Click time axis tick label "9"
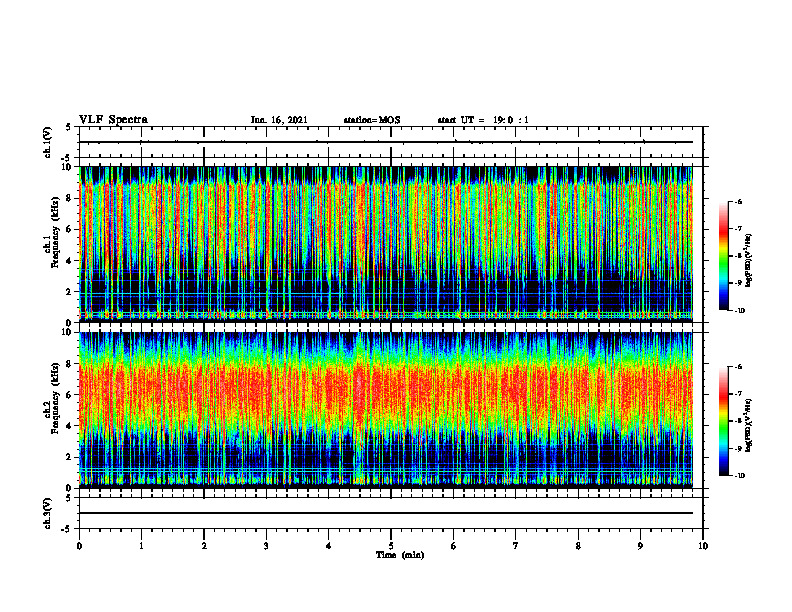The width and height of the screenshot is (792, 612). point(640,546)
